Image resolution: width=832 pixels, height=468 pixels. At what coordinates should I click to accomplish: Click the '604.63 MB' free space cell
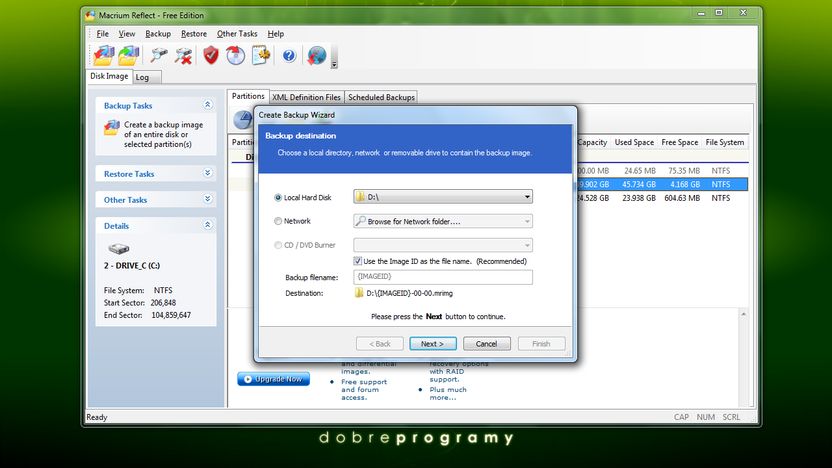tap(682, 198)
